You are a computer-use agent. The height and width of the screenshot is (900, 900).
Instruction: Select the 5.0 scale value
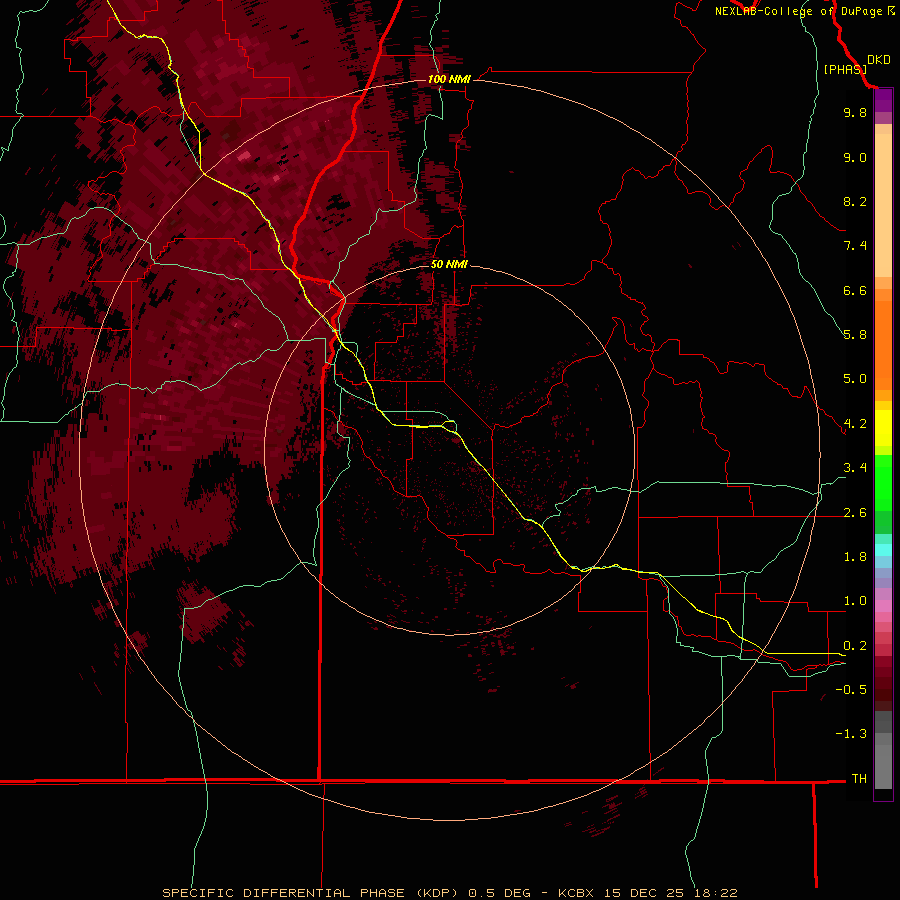tap(855, 379)
